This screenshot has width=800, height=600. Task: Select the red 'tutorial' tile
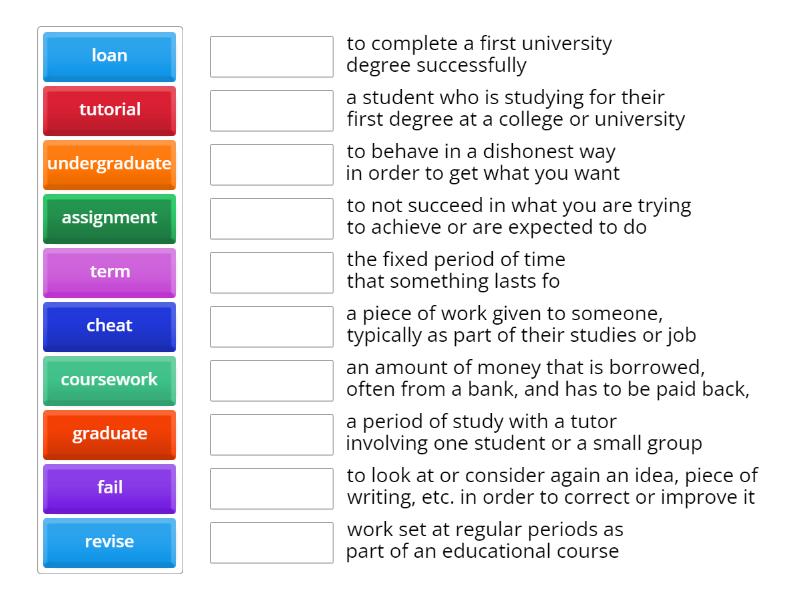(x=110, y=110)
